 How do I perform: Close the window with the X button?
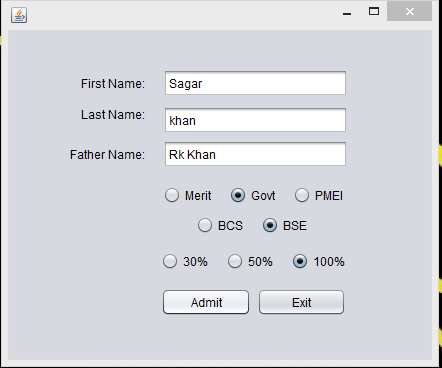click(x=409, y=11)
